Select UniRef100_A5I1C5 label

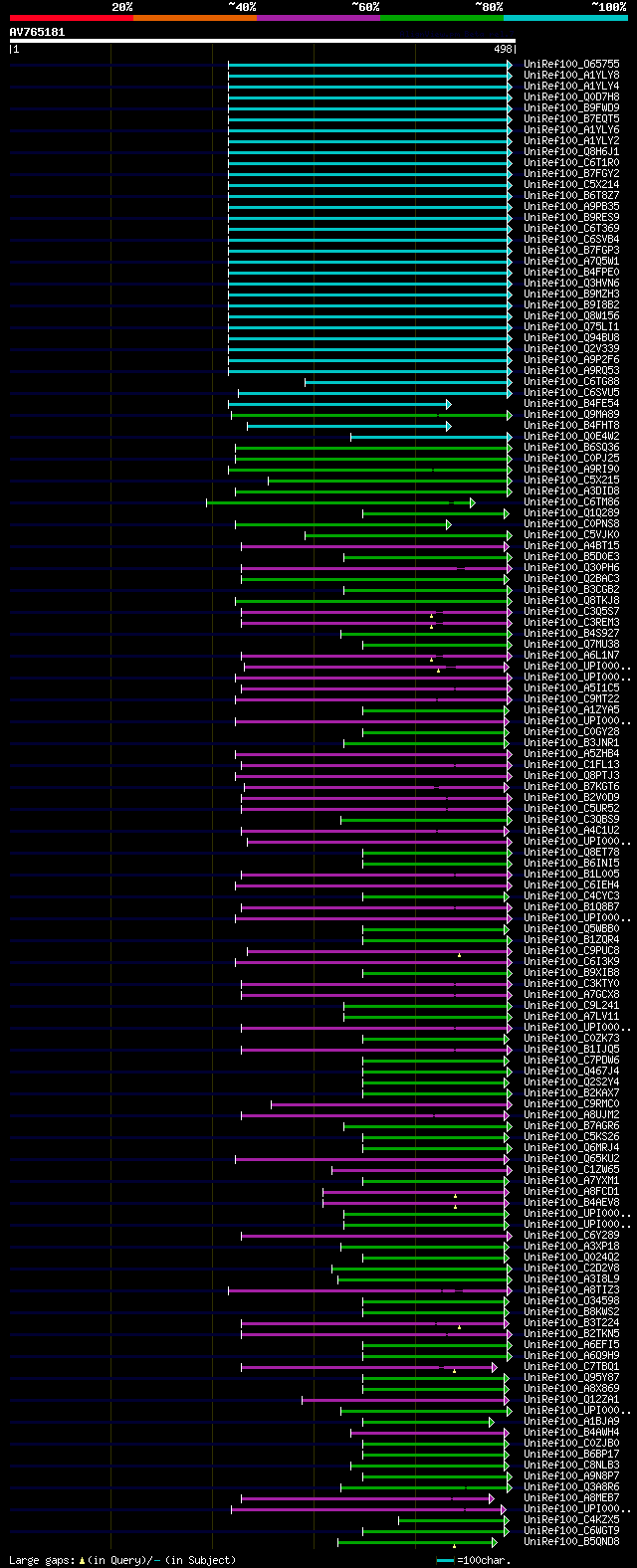coord(572,688)
